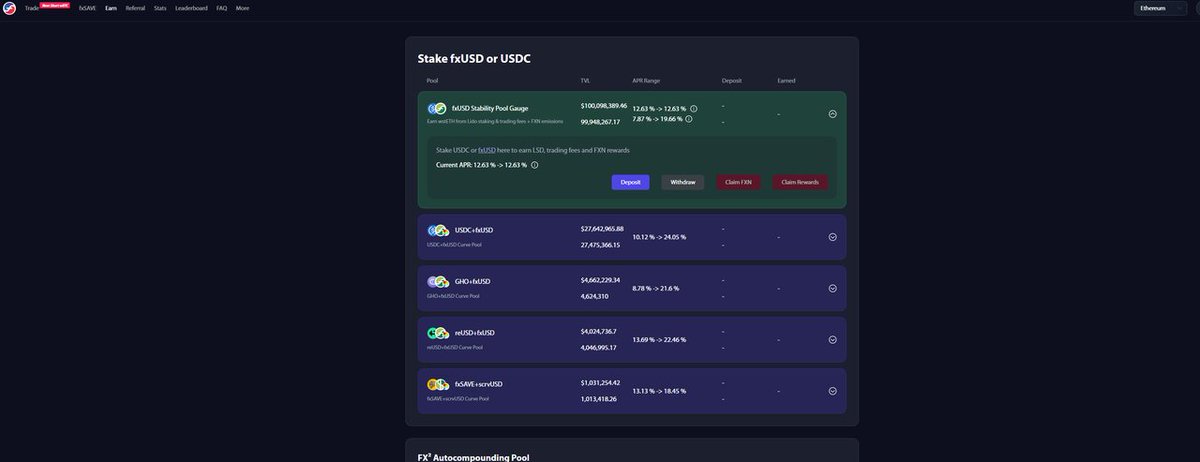Click the reUSD+fxUSD pool name
1200x462 pixels.
pyautogui.click(x=475, y=332)
